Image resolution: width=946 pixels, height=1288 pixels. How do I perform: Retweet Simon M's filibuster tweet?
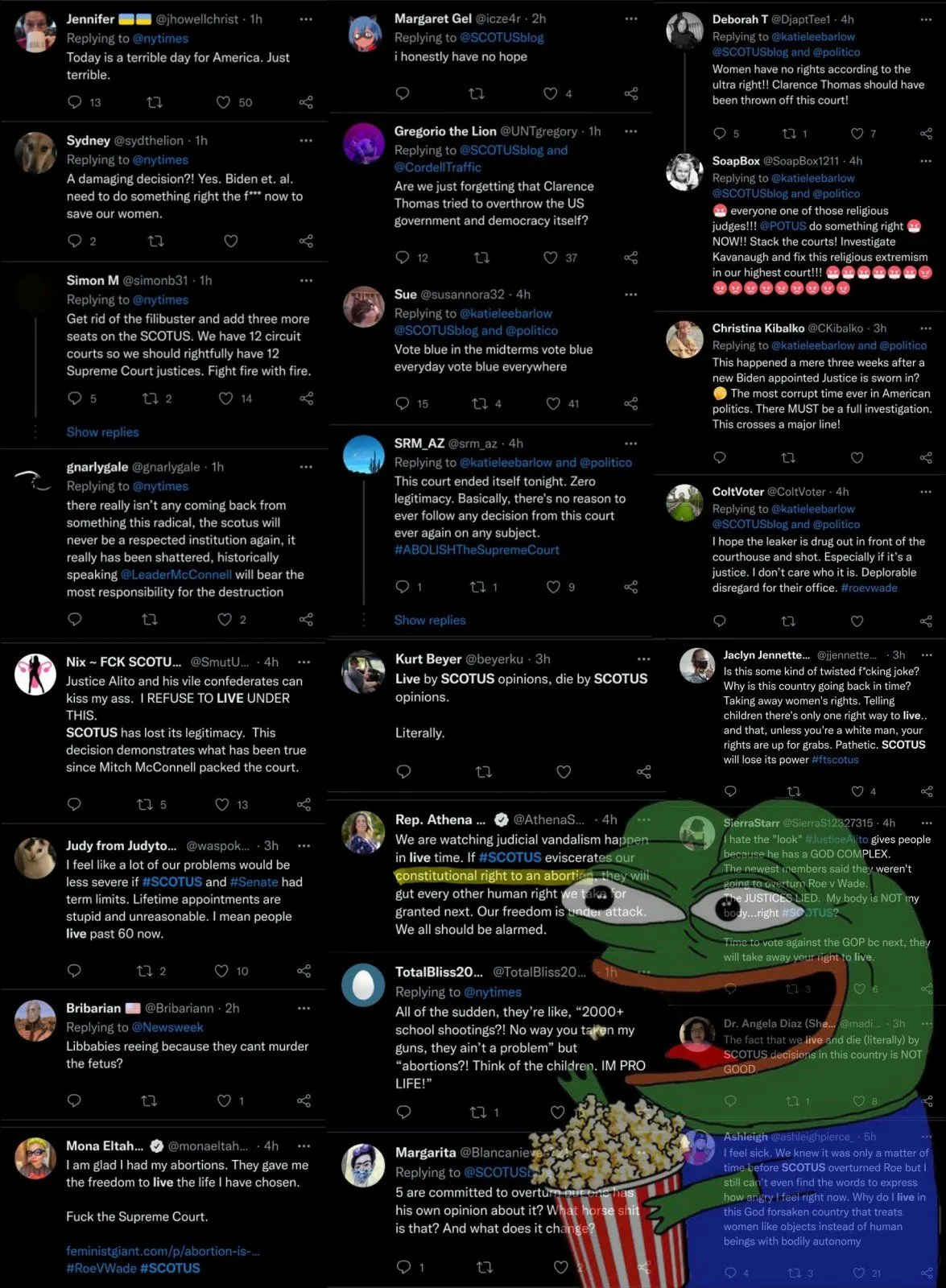[150, 398]
